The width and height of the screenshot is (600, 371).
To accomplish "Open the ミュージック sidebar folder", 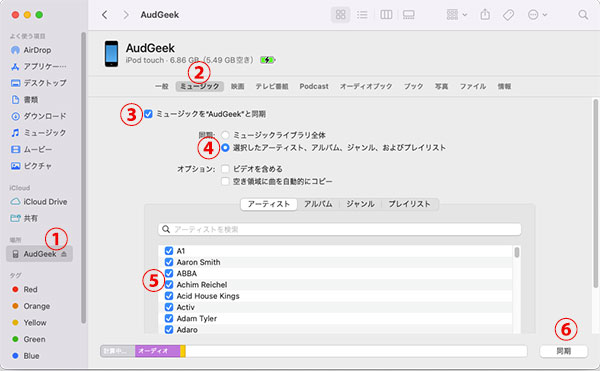I will click(38, 133).
